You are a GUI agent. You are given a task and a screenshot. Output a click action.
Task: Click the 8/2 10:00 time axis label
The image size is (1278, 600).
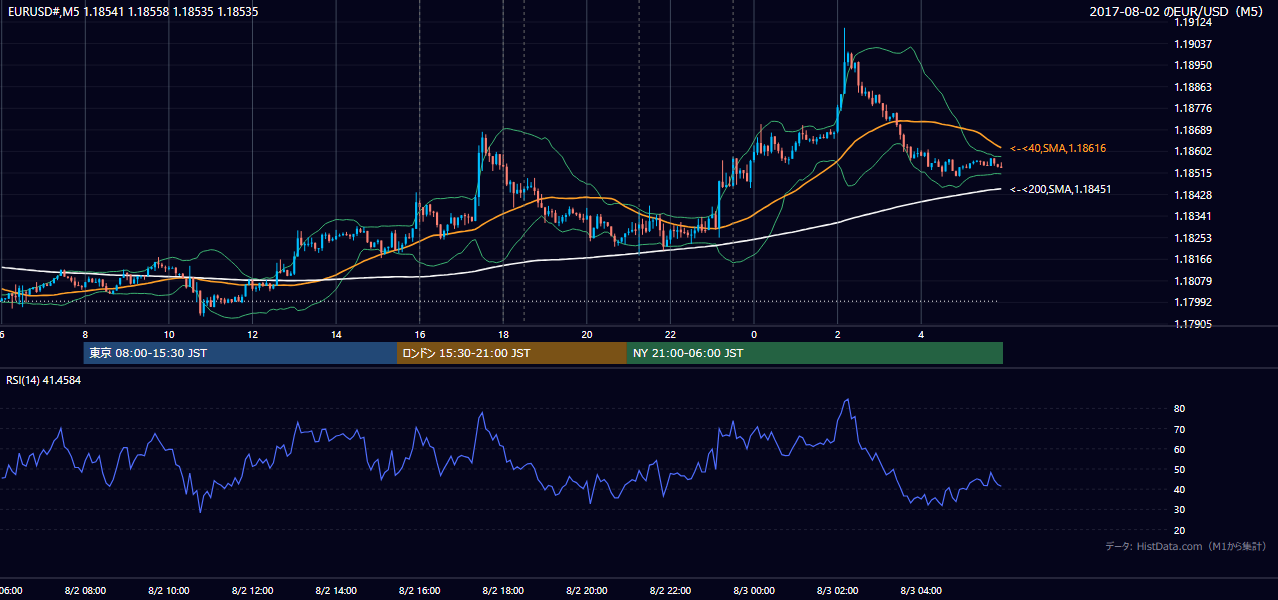pyautogui.click(x=171, y=591)
